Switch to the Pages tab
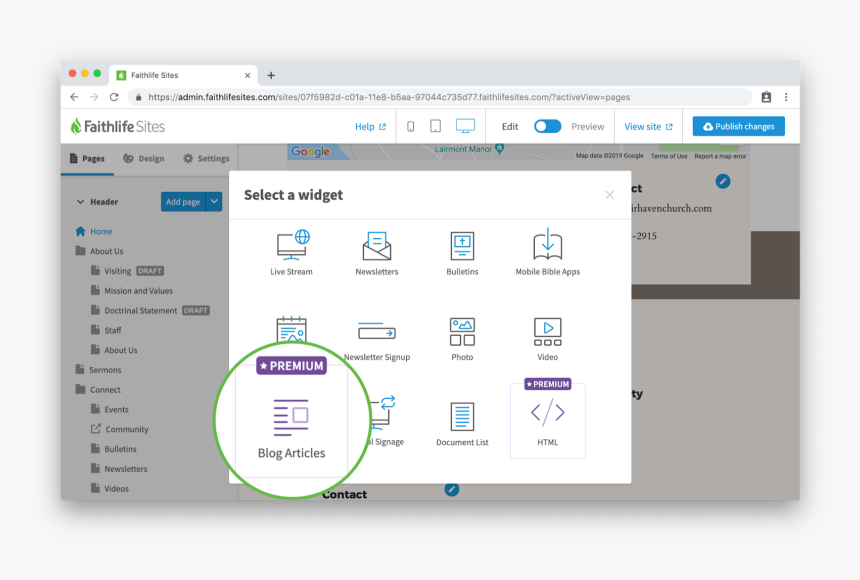 point(87,159)
